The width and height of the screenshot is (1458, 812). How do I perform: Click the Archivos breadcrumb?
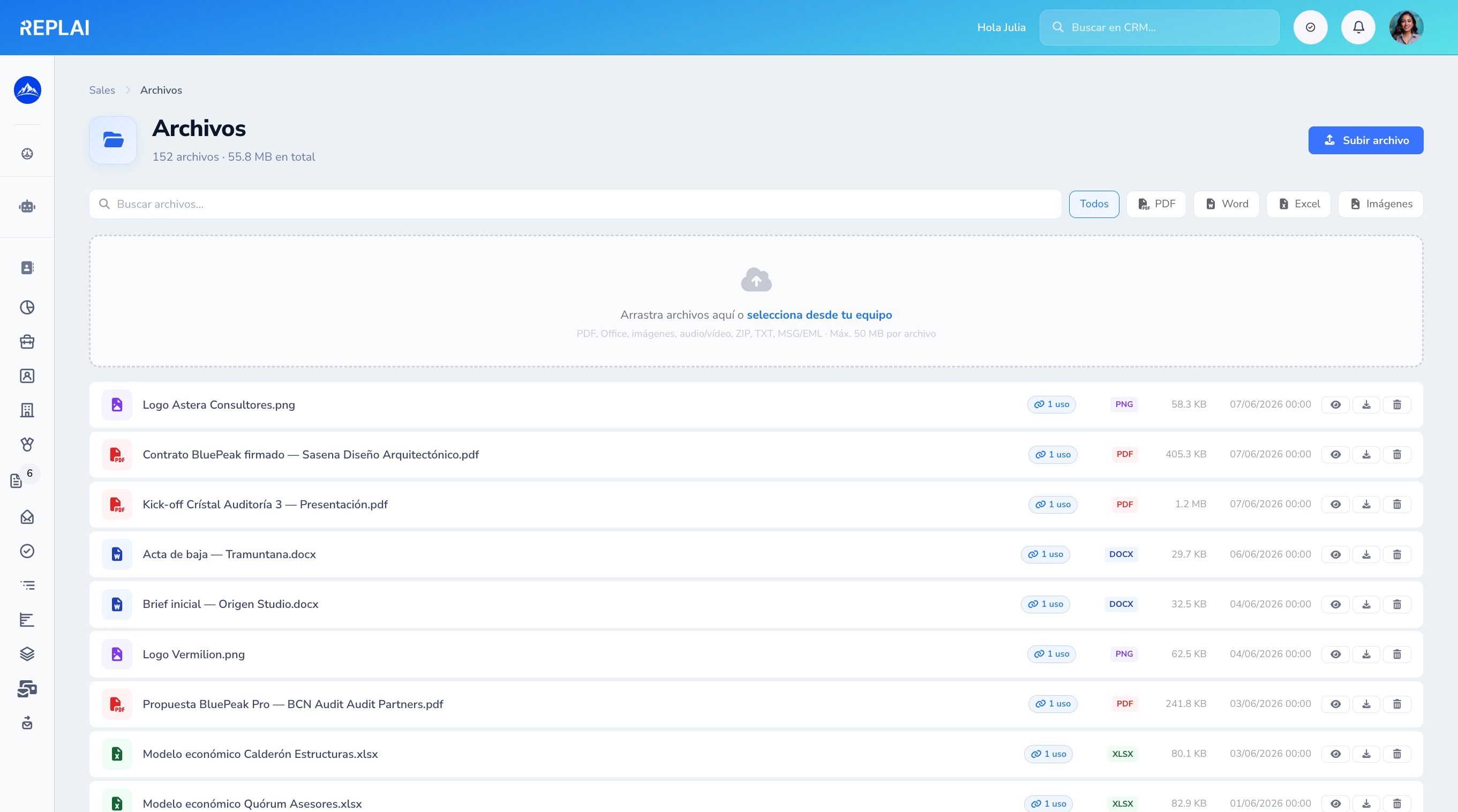(x=161, y=90)
